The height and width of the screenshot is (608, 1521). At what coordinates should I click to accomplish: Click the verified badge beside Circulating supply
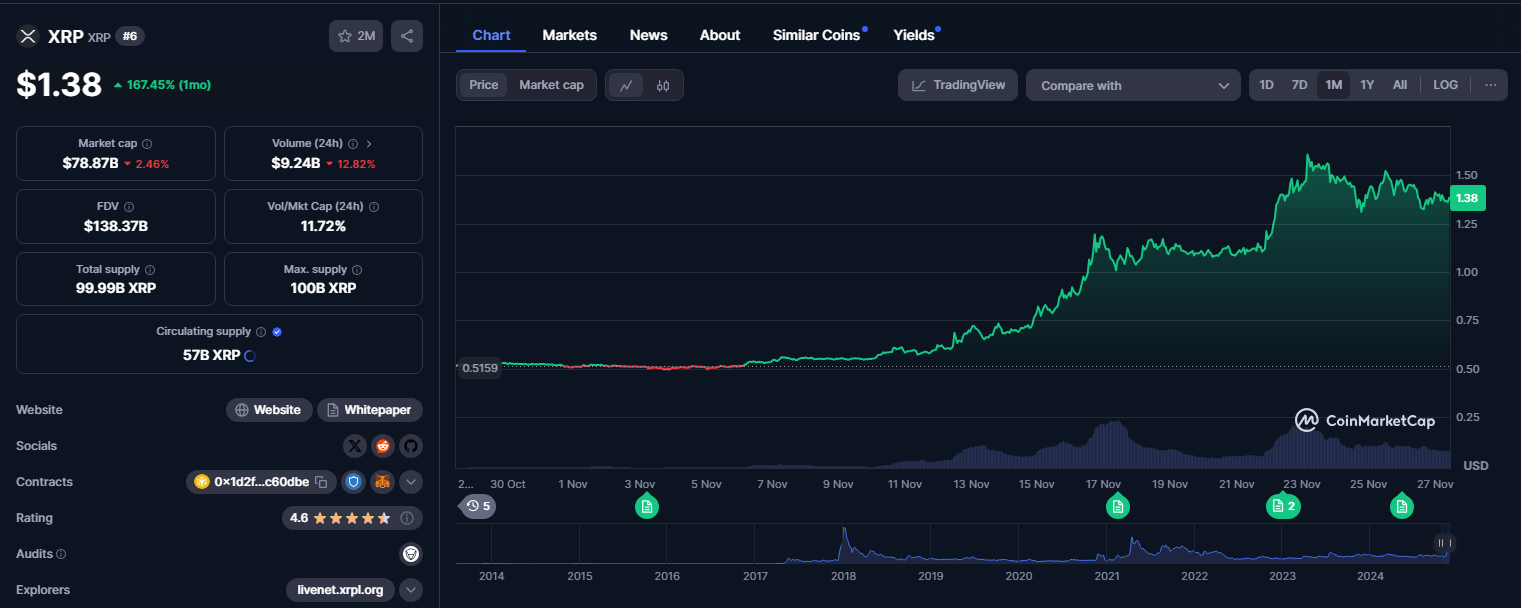click(x=277, y=332)
